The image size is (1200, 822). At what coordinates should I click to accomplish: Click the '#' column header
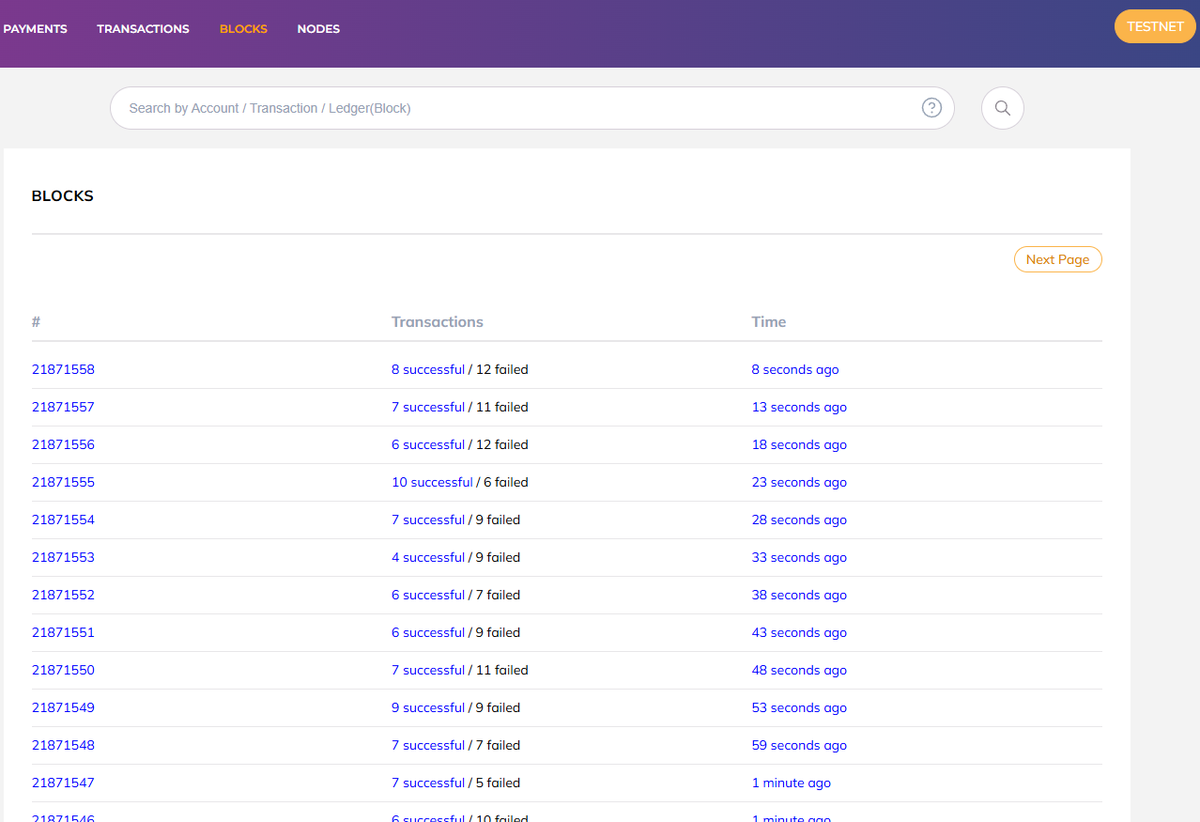[x=36, y=322]
